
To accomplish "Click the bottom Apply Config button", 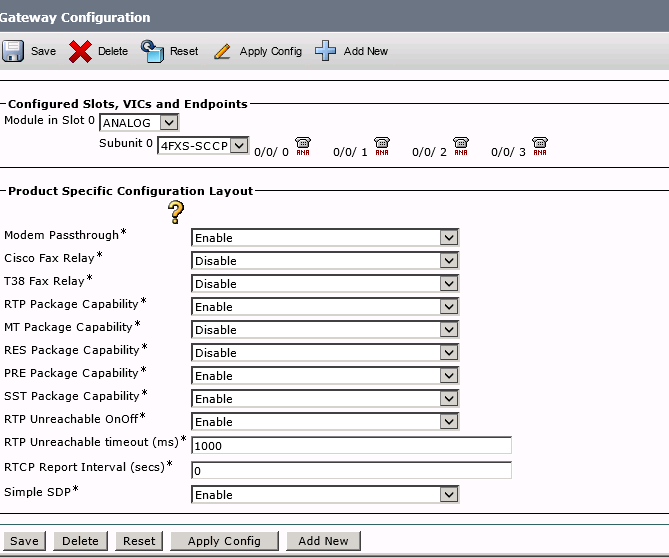I will tap(224, 541).
